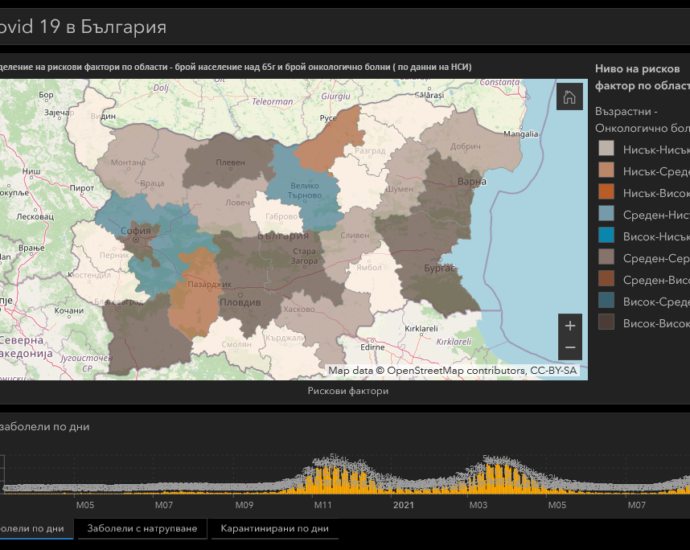Click the Среден-Нисък blue-grey legend swatch
The image size is (690, 550).
tap(606, 214)
